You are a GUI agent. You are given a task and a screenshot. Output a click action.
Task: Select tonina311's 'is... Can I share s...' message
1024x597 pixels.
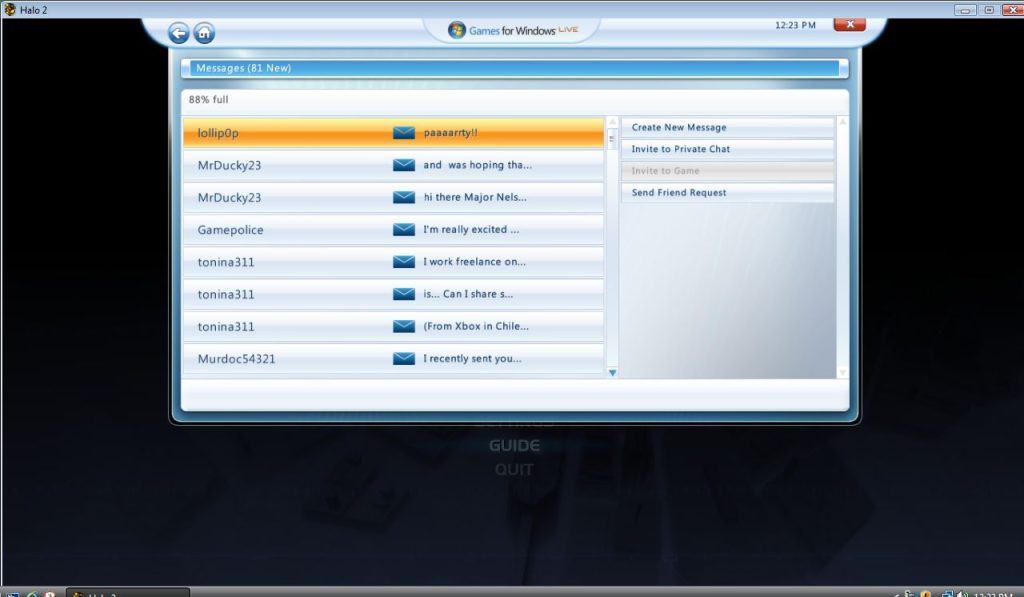[x=393, y=294]
